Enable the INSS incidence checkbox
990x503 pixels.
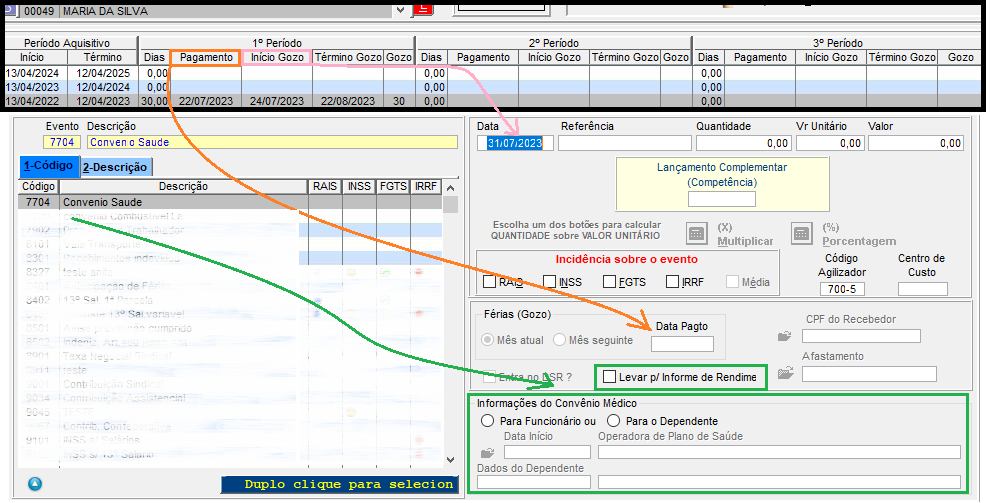point(550,281)
